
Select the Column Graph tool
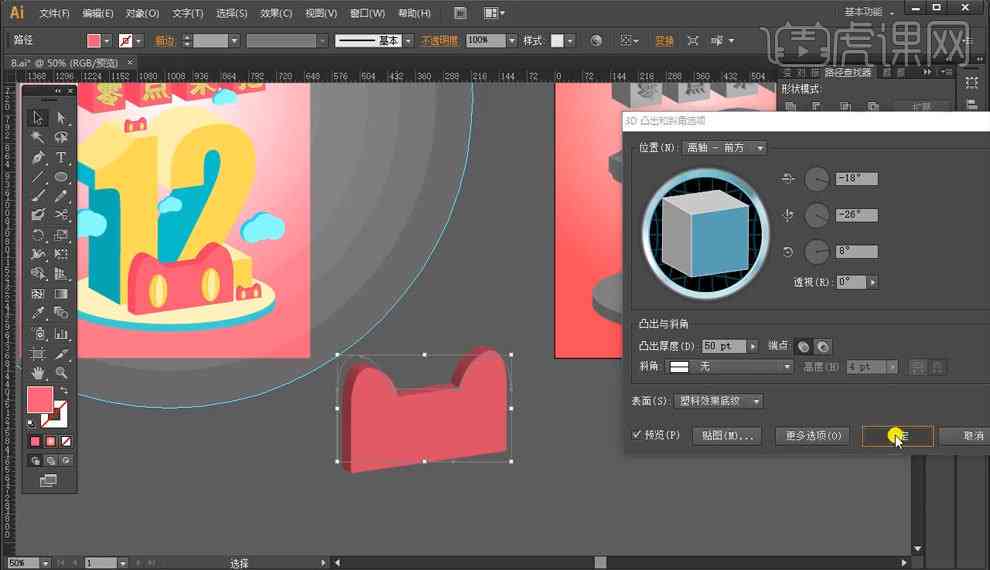[61, 333]
